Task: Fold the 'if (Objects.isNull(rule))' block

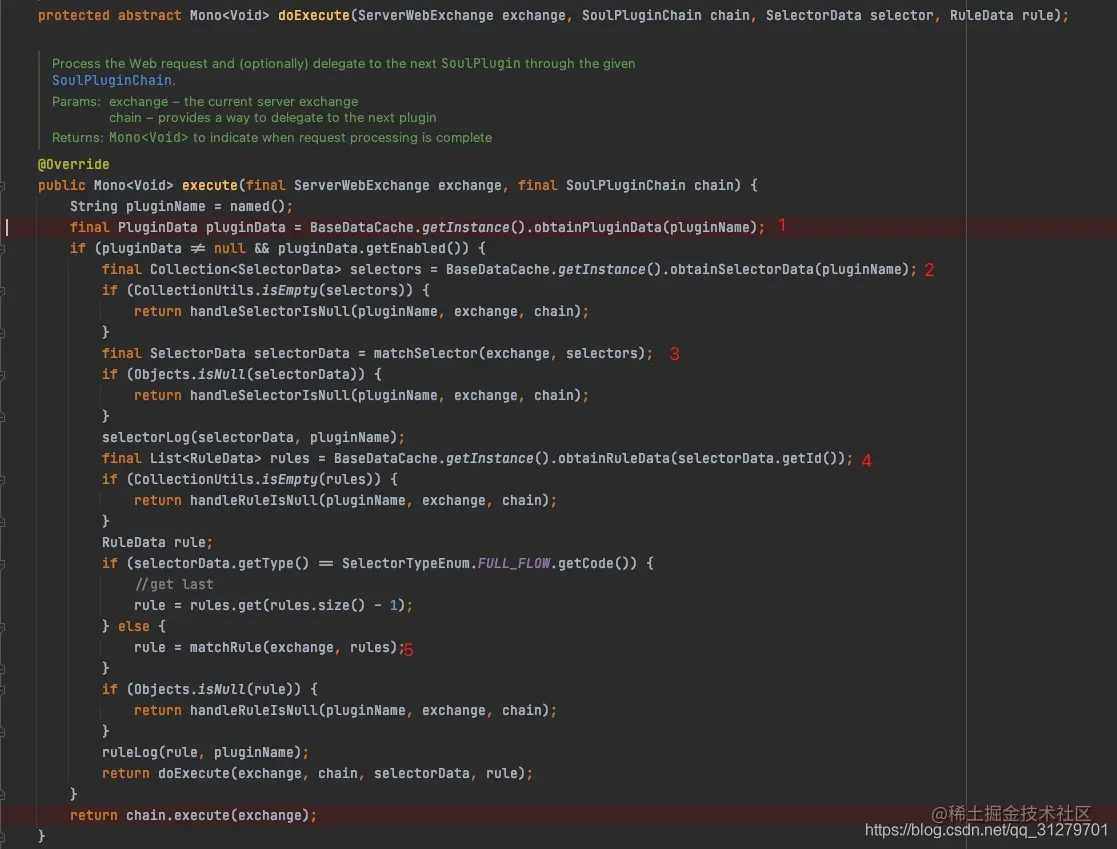Action: point(2,690)
